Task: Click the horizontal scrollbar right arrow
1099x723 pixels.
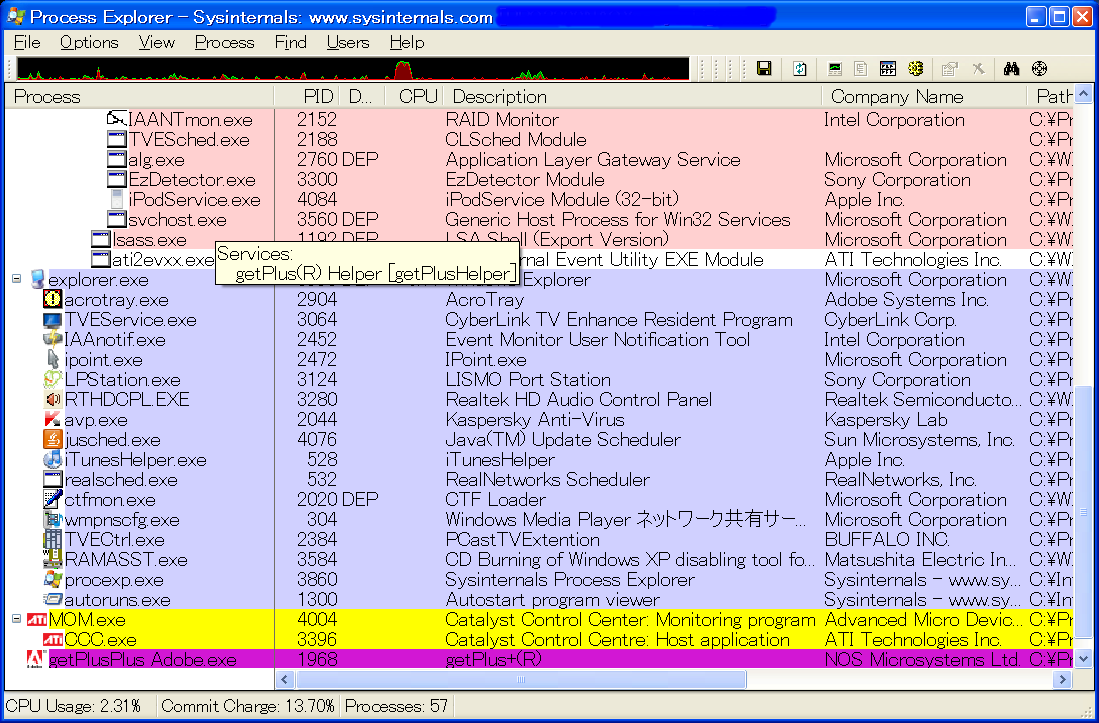Action: pyautogui.click(x=1063, y=679)
